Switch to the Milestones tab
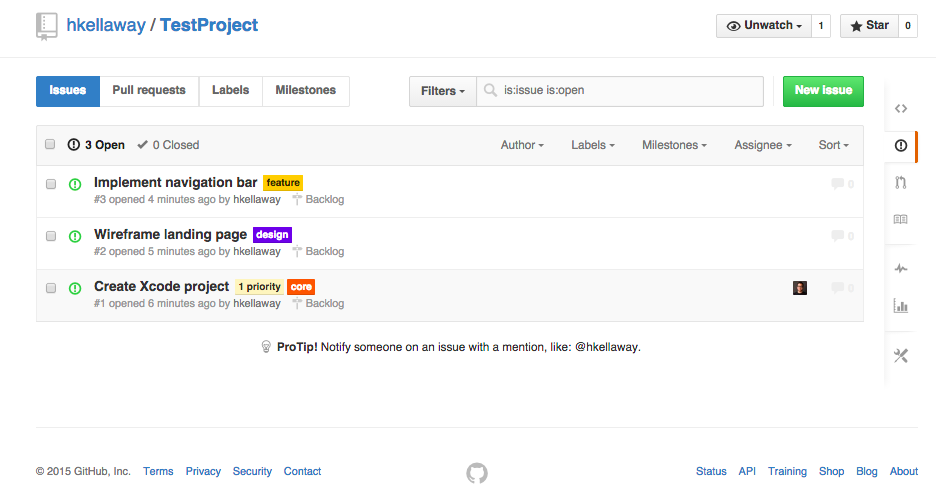This screenshot has width=936, height=497. pyautogui.click(x=306, y=91)
